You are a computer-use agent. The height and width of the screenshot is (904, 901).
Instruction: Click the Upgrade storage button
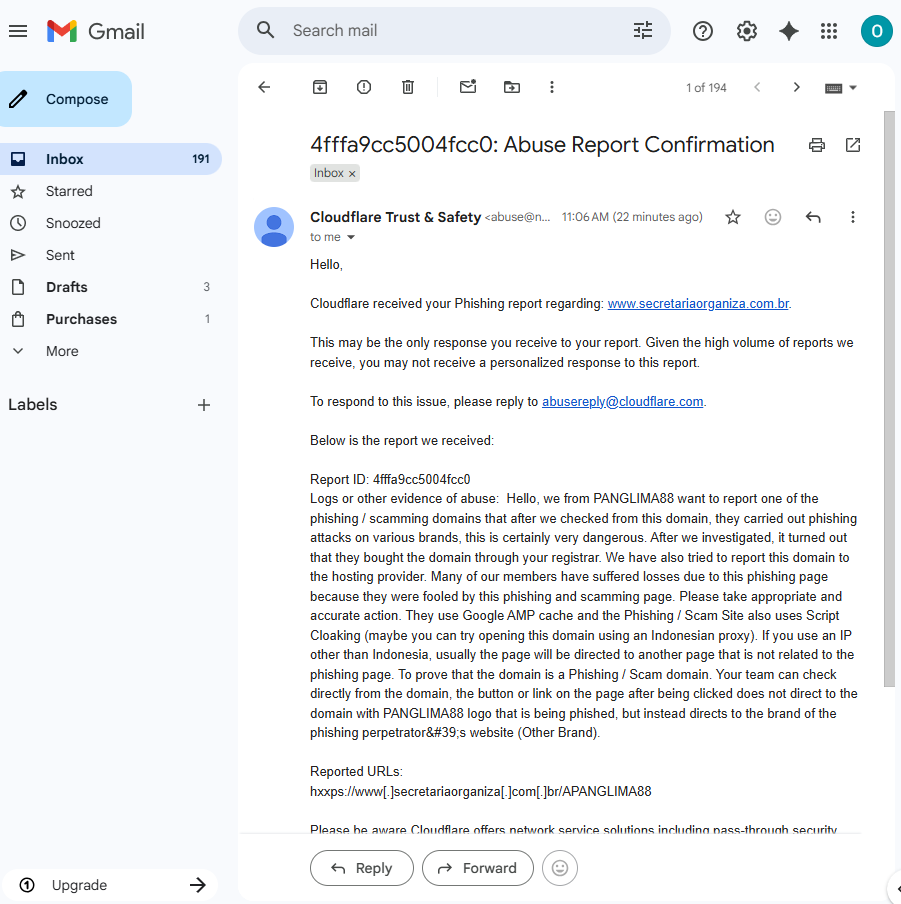111,885
